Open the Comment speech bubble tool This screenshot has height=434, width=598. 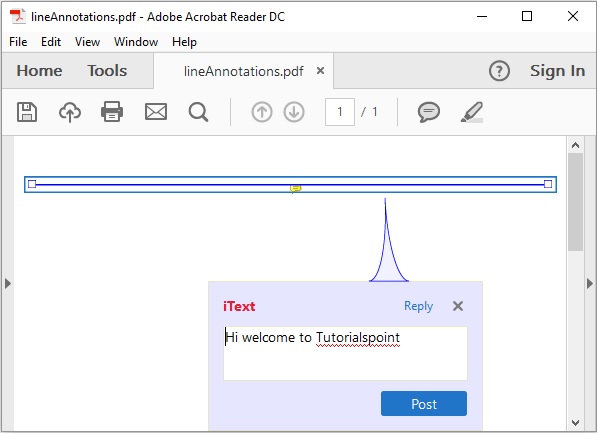point(429,112)
